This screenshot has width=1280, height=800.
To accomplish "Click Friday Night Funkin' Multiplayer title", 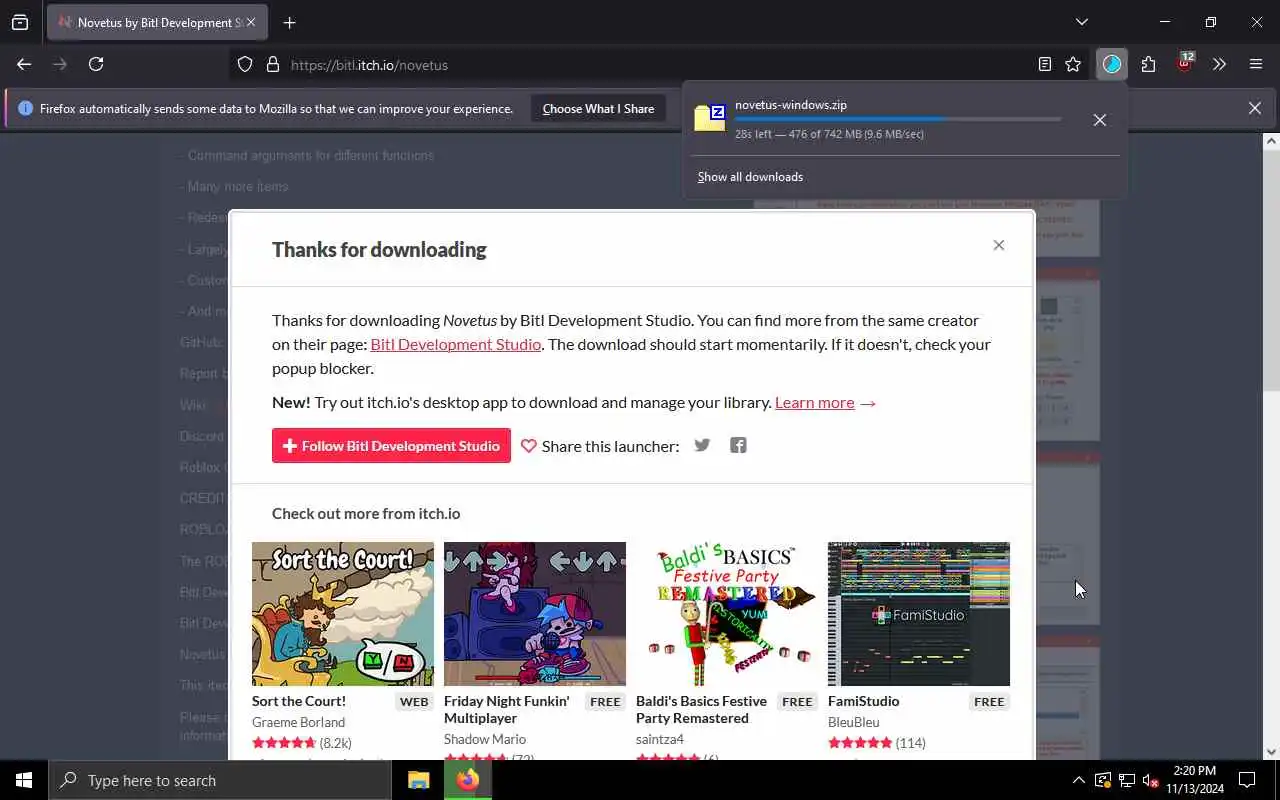I will (x=507, y=710).
